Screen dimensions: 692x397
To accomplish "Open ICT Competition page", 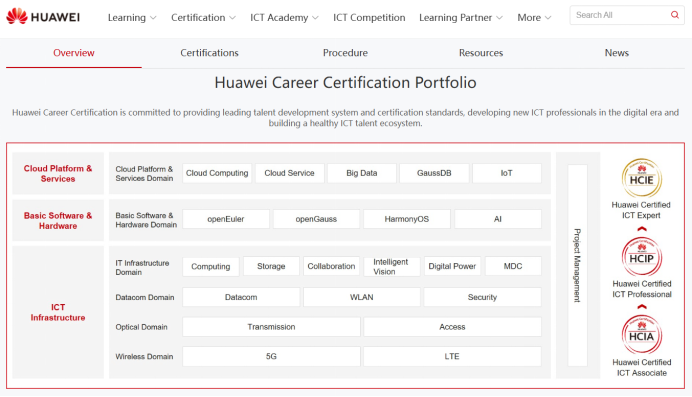I will [x=369, y=18].
